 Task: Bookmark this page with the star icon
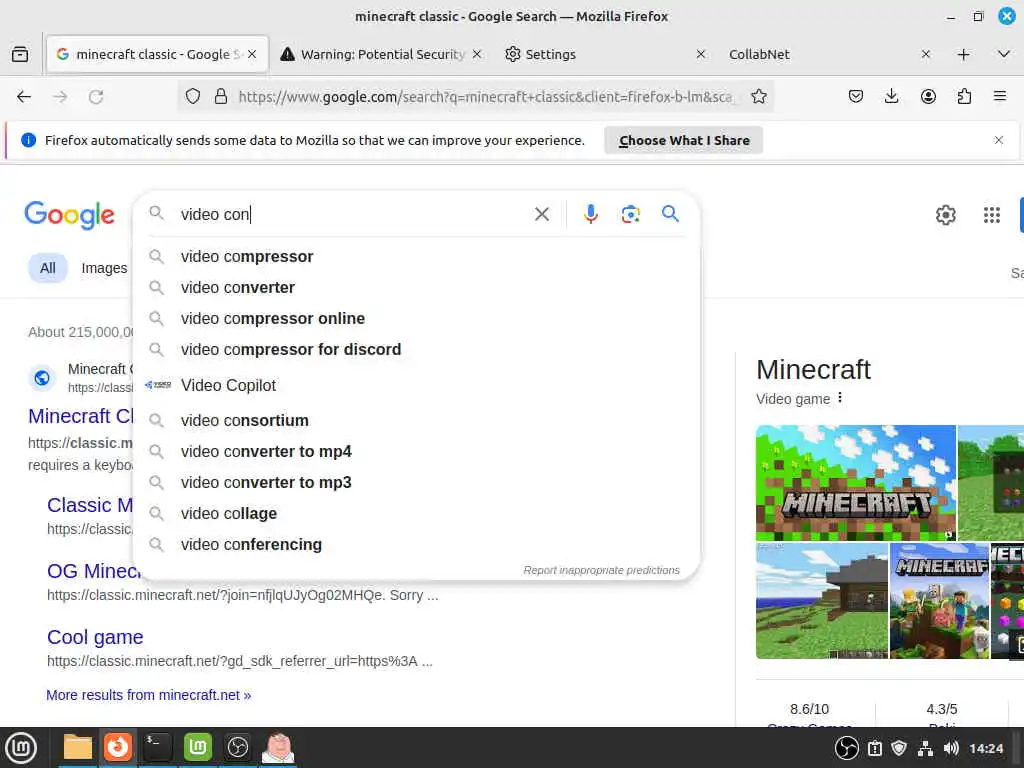759,97
